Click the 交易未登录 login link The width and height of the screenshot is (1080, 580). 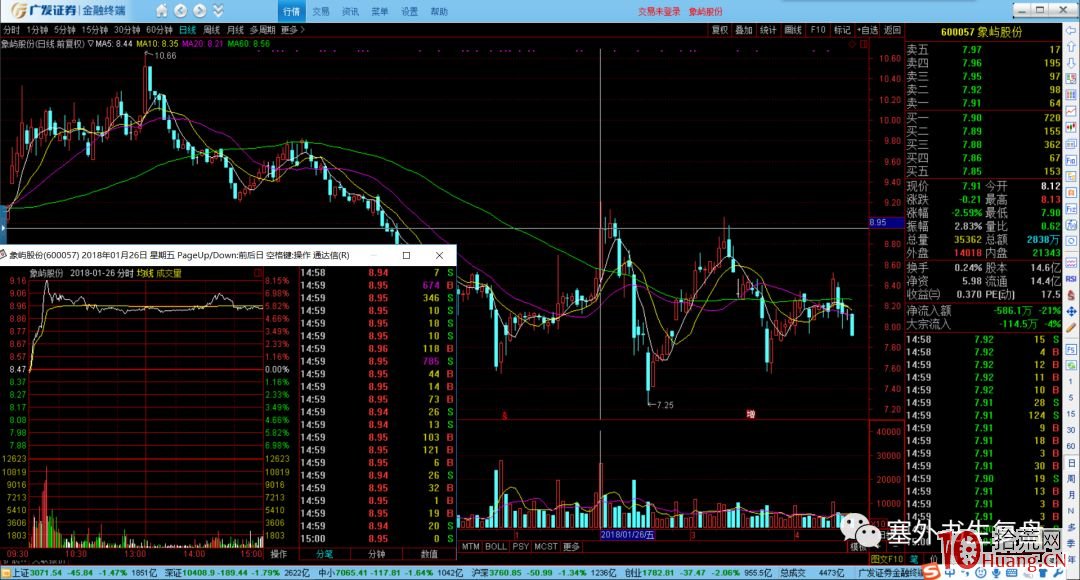[x=658, y=12]
